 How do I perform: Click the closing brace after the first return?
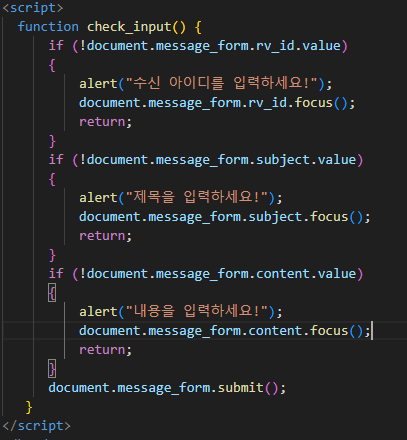[x=52, y=141]
